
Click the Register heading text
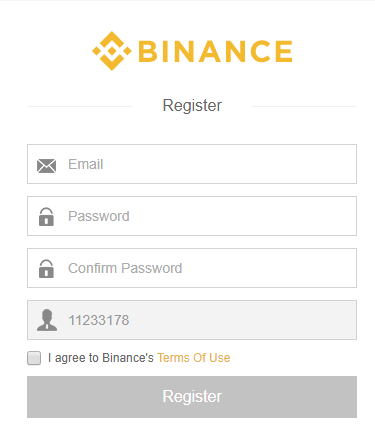click(192, 106)
